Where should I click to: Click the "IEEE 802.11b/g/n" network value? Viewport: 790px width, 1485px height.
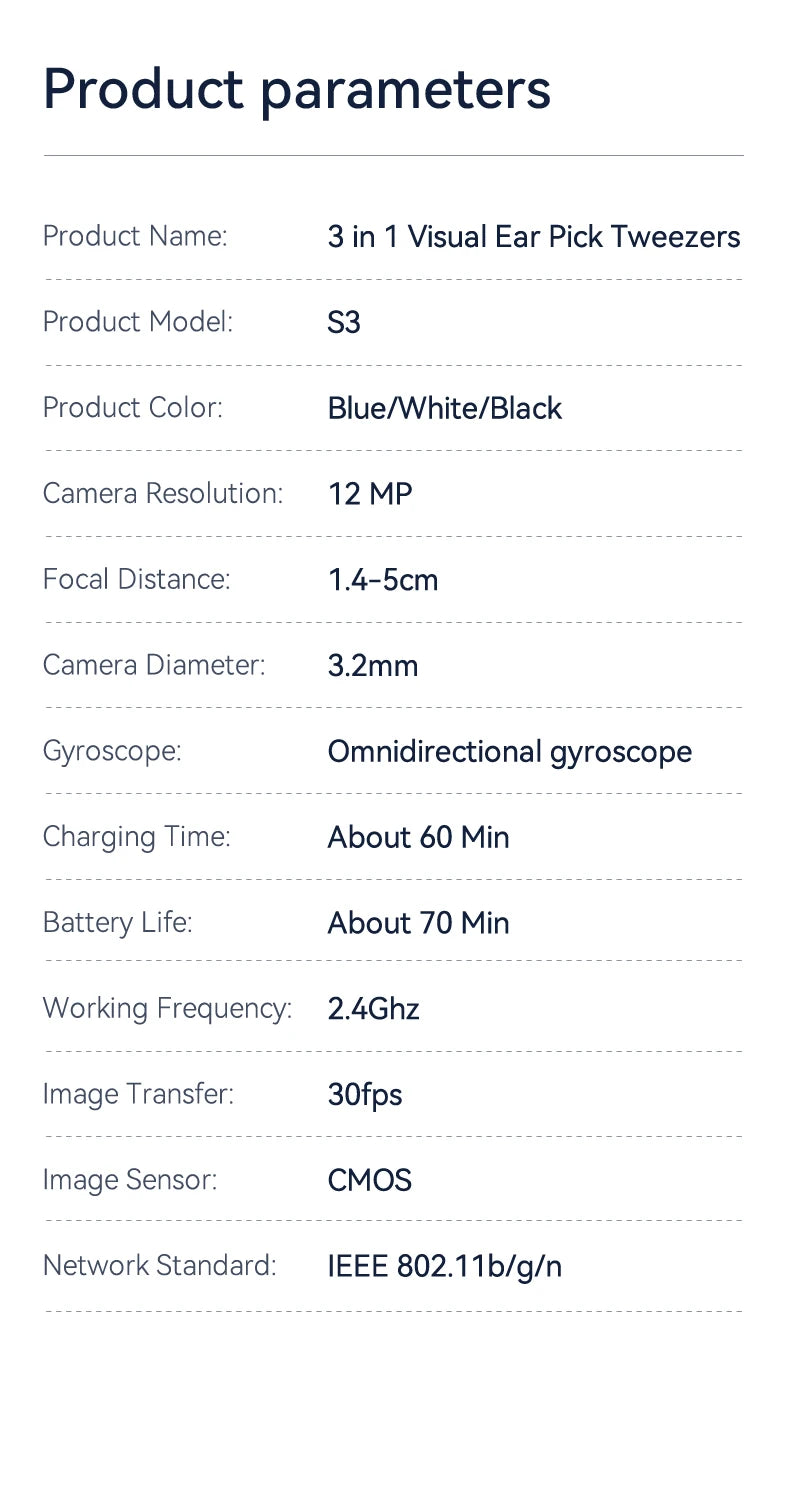445,1267
